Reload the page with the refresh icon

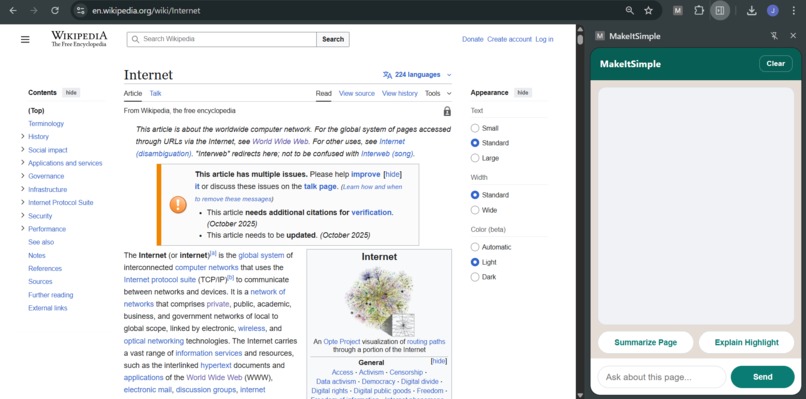point(55,10)
